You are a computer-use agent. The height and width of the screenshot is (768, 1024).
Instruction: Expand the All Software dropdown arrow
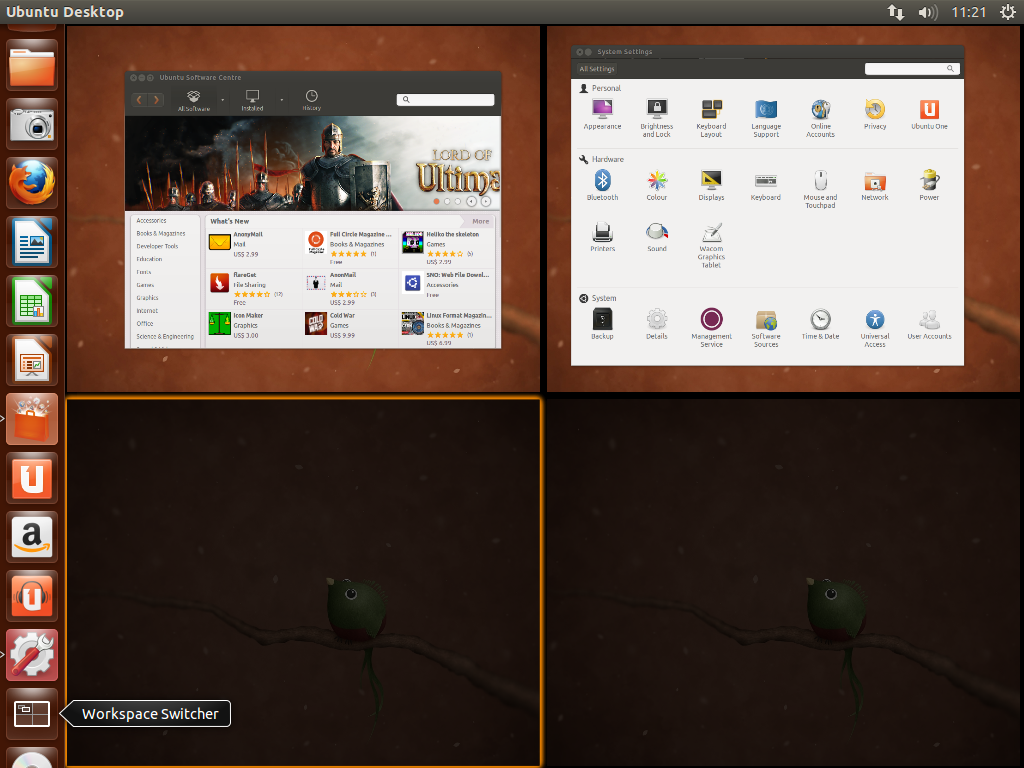click(x=223, y=100)
